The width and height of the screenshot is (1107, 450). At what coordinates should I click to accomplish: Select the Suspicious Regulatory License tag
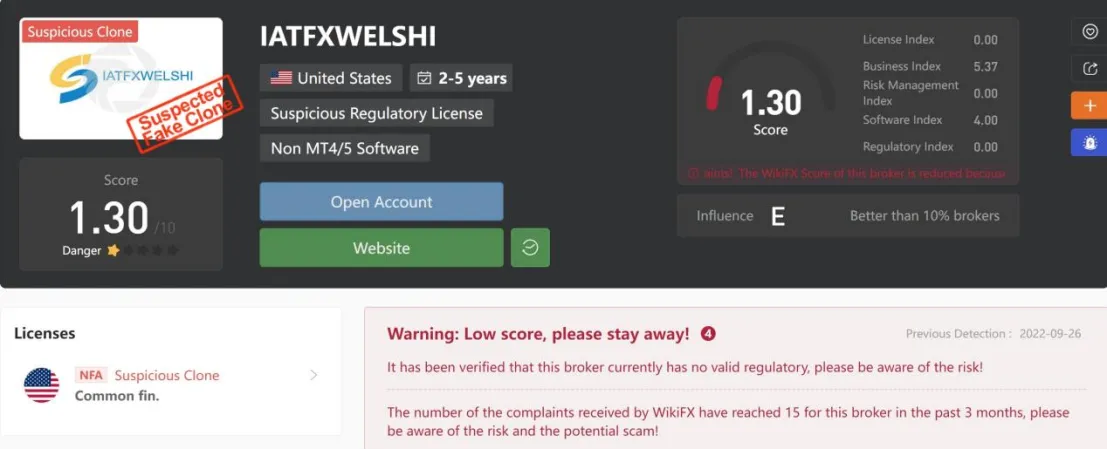[376, 113]
